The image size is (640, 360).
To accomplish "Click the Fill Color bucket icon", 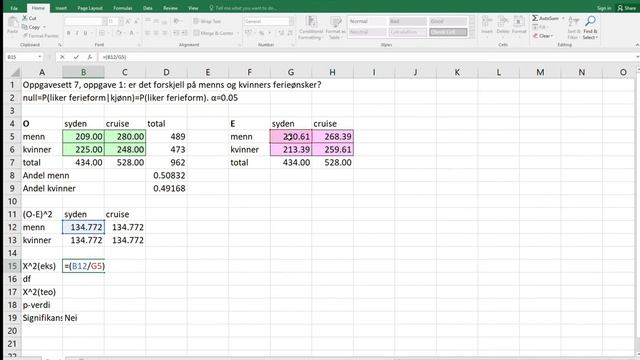I will (x=118, y=33).
